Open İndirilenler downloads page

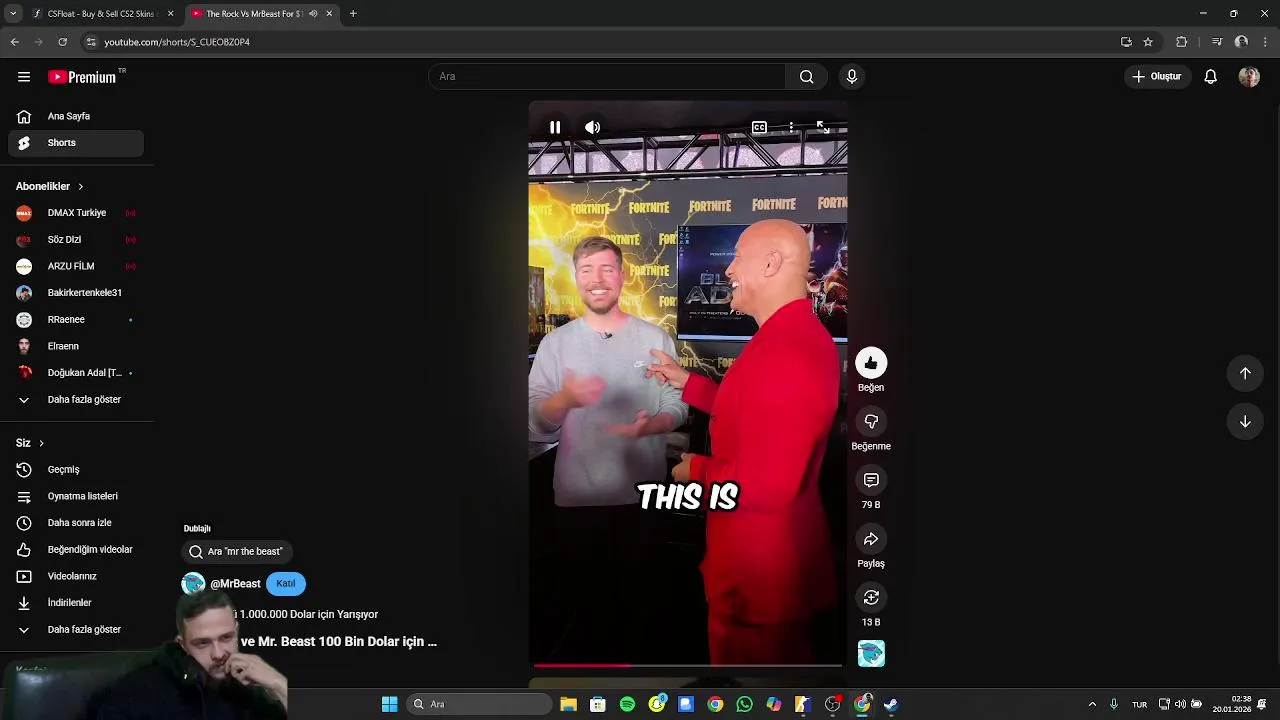76,603
